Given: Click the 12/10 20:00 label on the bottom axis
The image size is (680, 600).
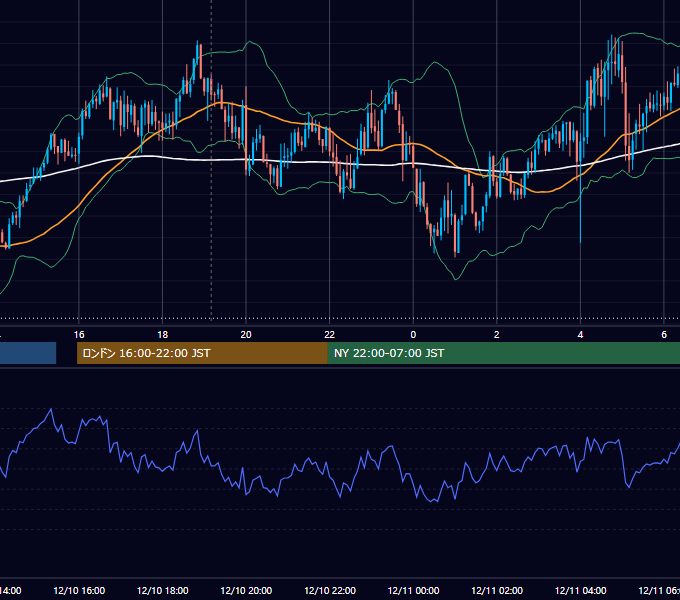Looking at the screenshot, I should [x=246, y=590].
